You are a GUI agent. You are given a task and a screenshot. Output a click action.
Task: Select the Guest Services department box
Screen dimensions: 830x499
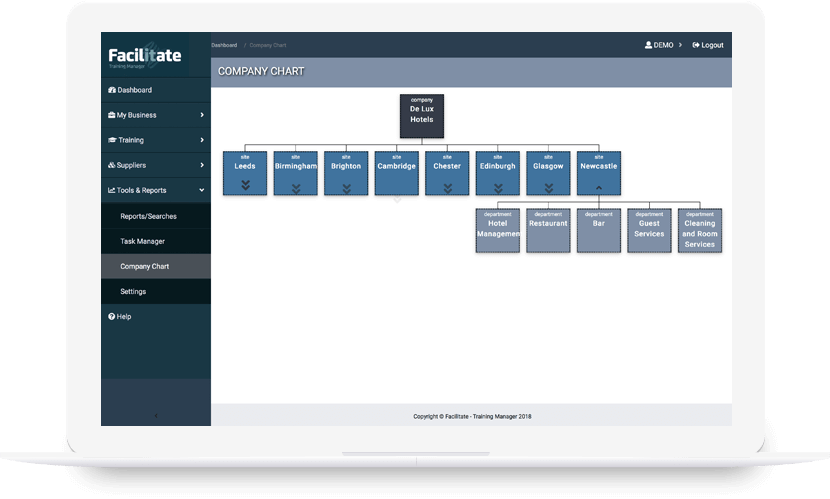649,230
